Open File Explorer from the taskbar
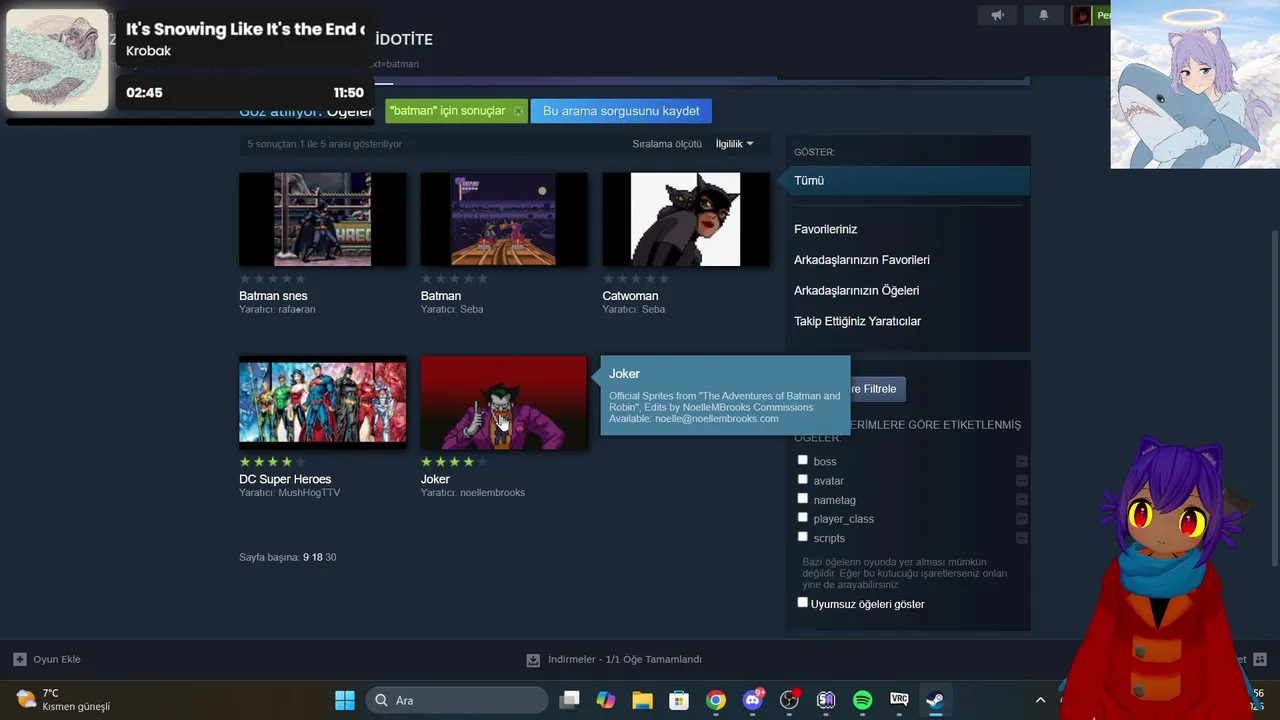 click(642, 700)
